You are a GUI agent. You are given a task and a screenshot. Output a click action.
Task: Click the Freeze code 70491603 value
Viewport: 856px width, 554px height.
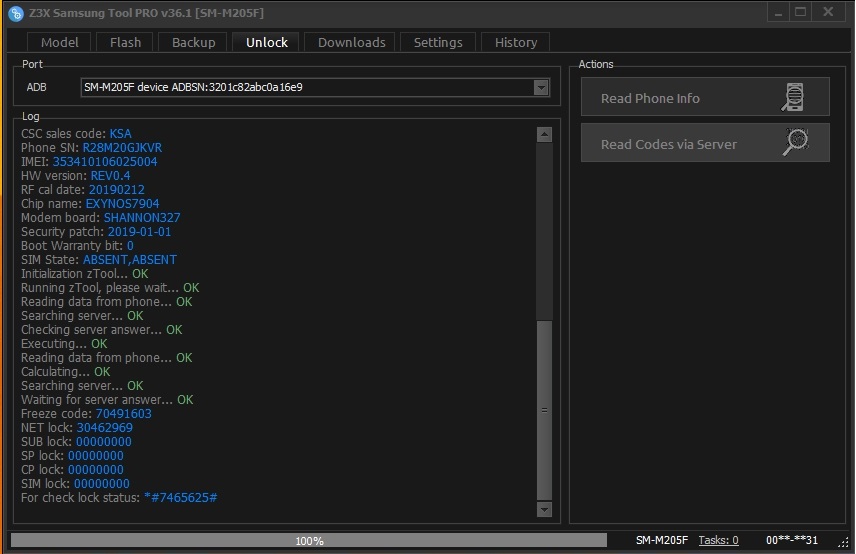click(x=123, y=414)
